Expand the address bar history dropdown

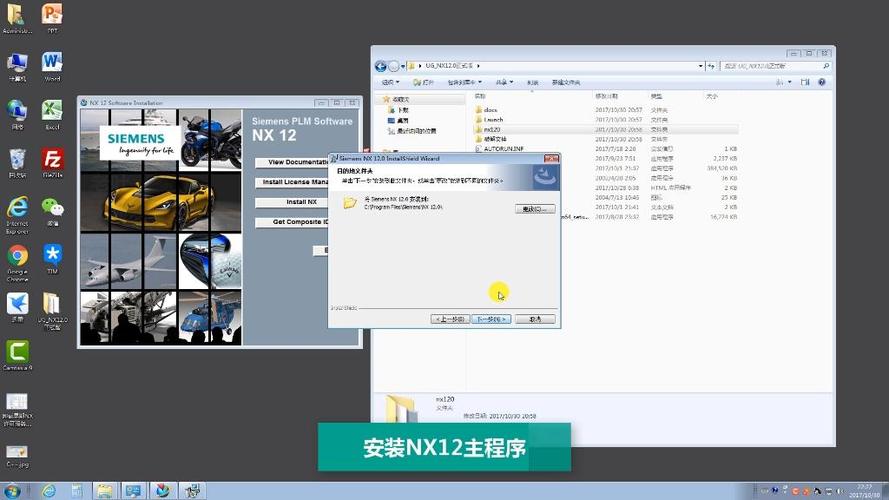(x=700, y=66)
